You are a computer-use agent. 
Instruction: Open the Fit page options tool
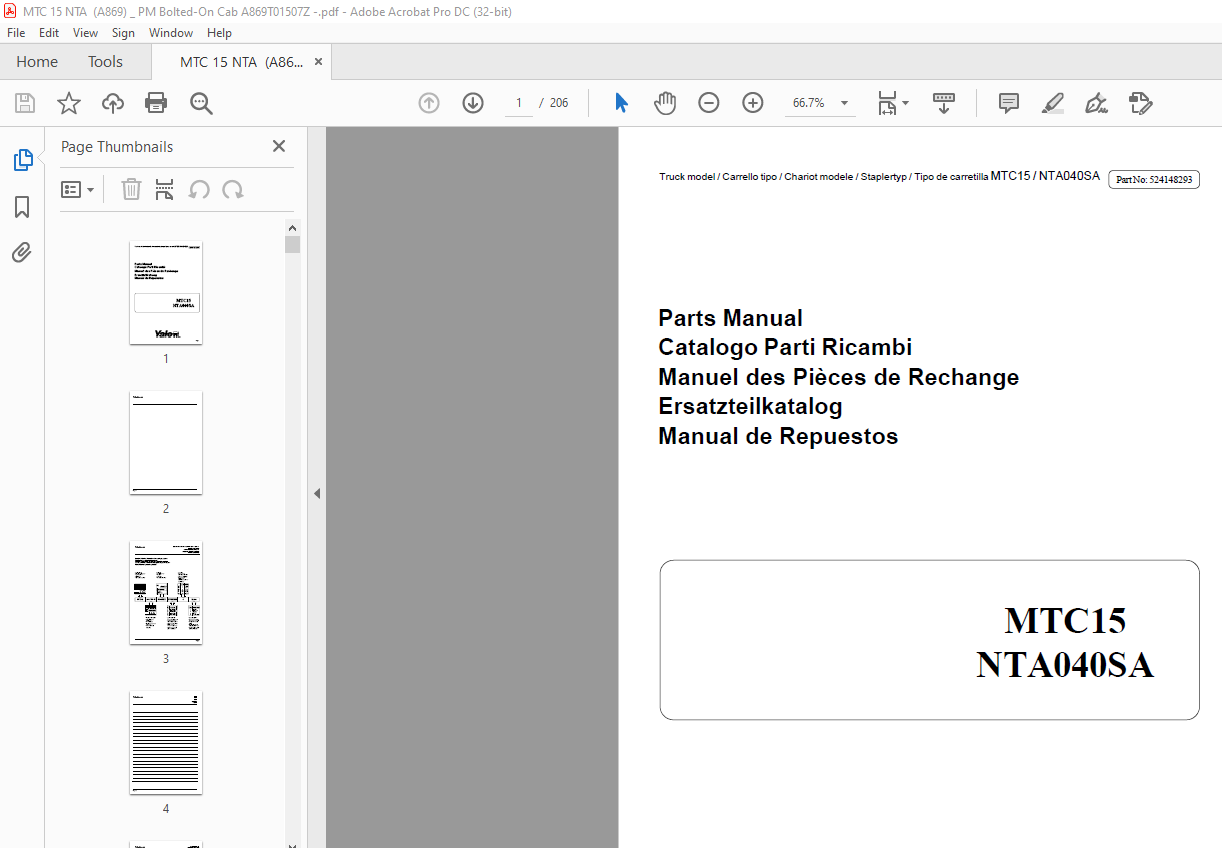(887, 103)
